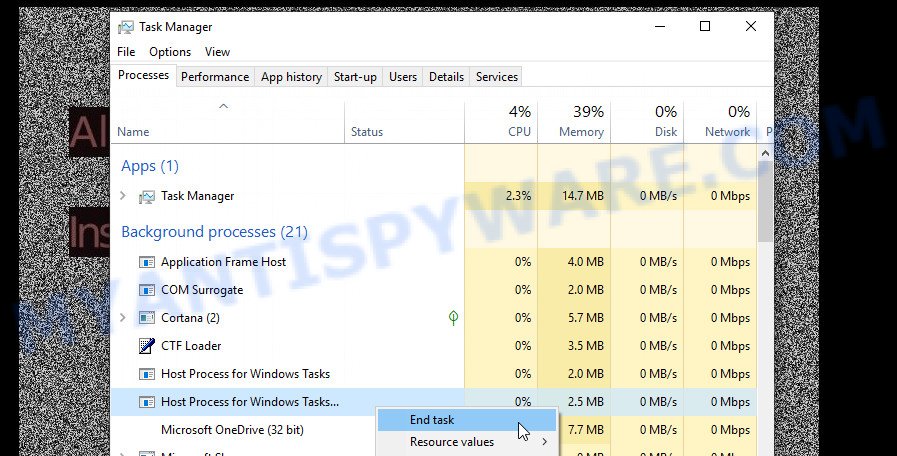Click the green leaf status icon beside Cortana
The image size is (897, 456).
coord(453,318)
